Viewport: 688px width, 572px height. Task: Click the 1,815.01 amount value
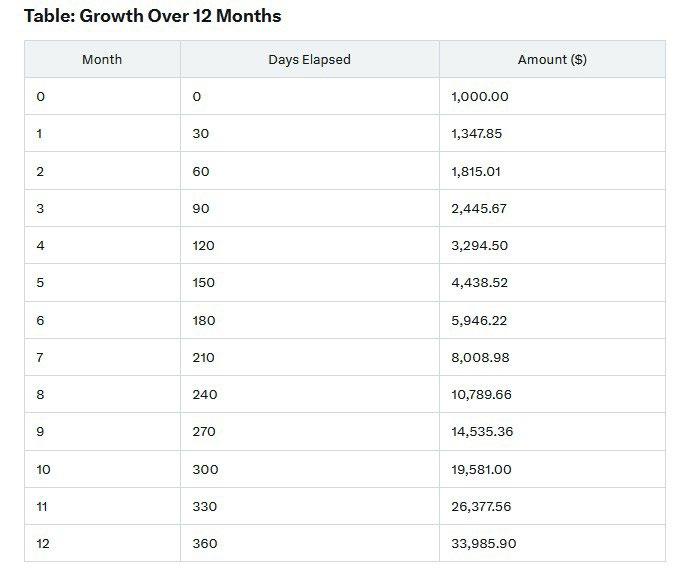(x=476, y=171)
